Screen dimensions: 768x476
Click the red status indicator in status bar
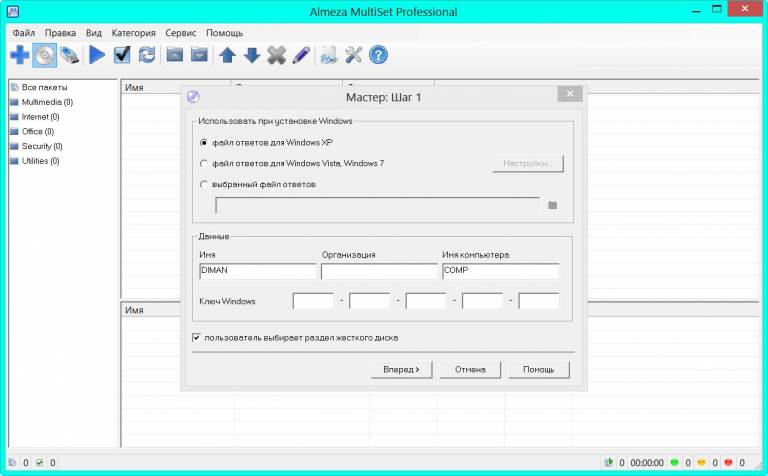coord(728,462)
